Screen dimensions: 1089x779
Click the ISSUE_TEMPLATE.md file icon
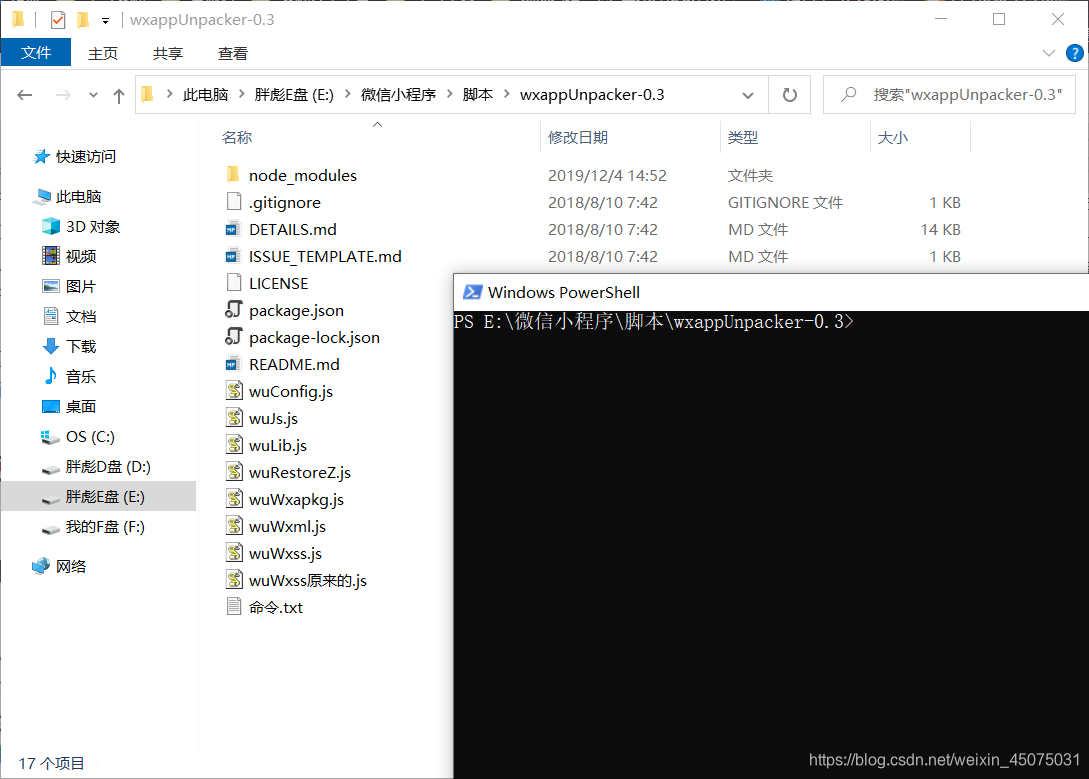[233, 256]
